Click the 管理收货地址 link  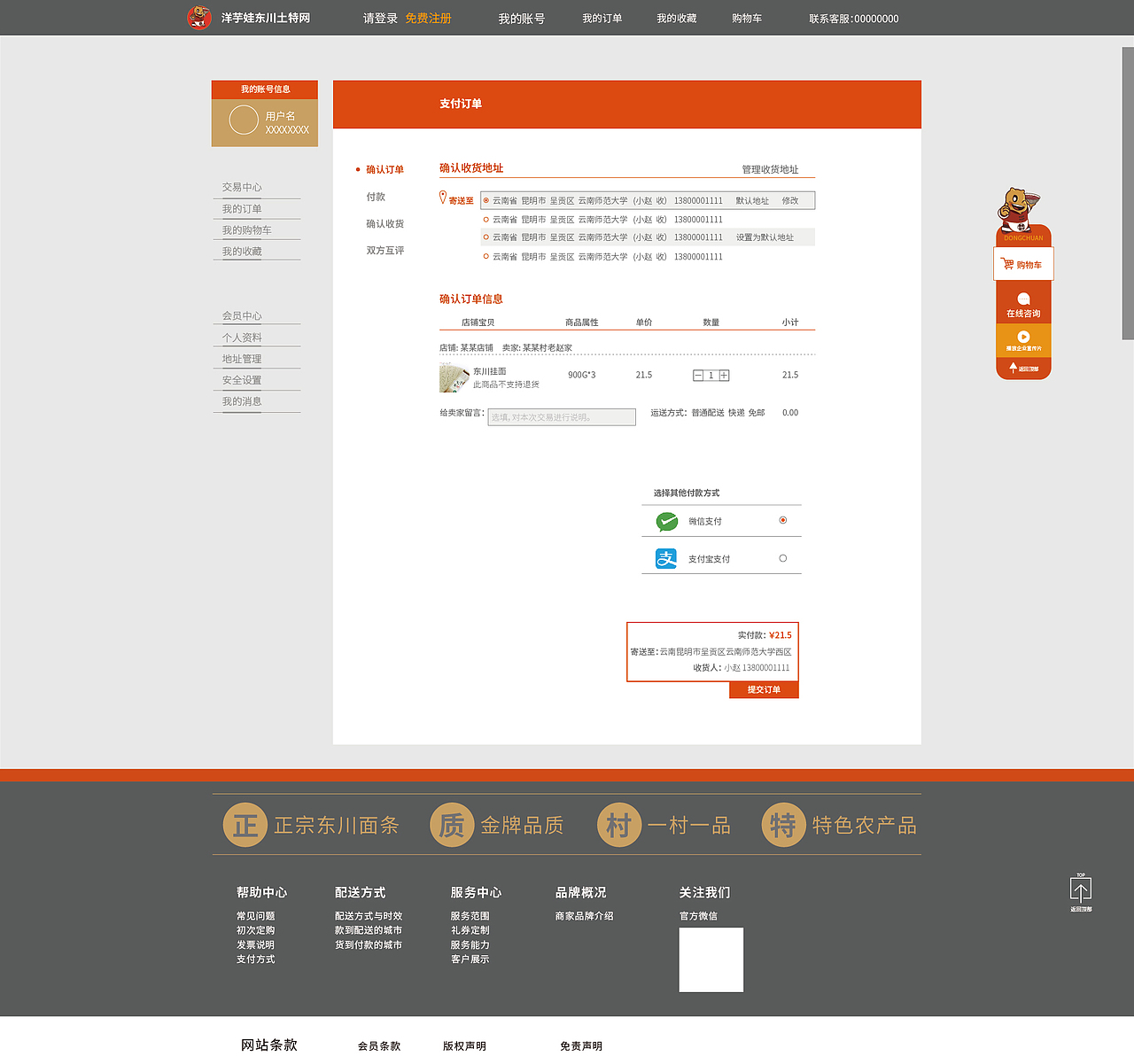click(770, 169)
